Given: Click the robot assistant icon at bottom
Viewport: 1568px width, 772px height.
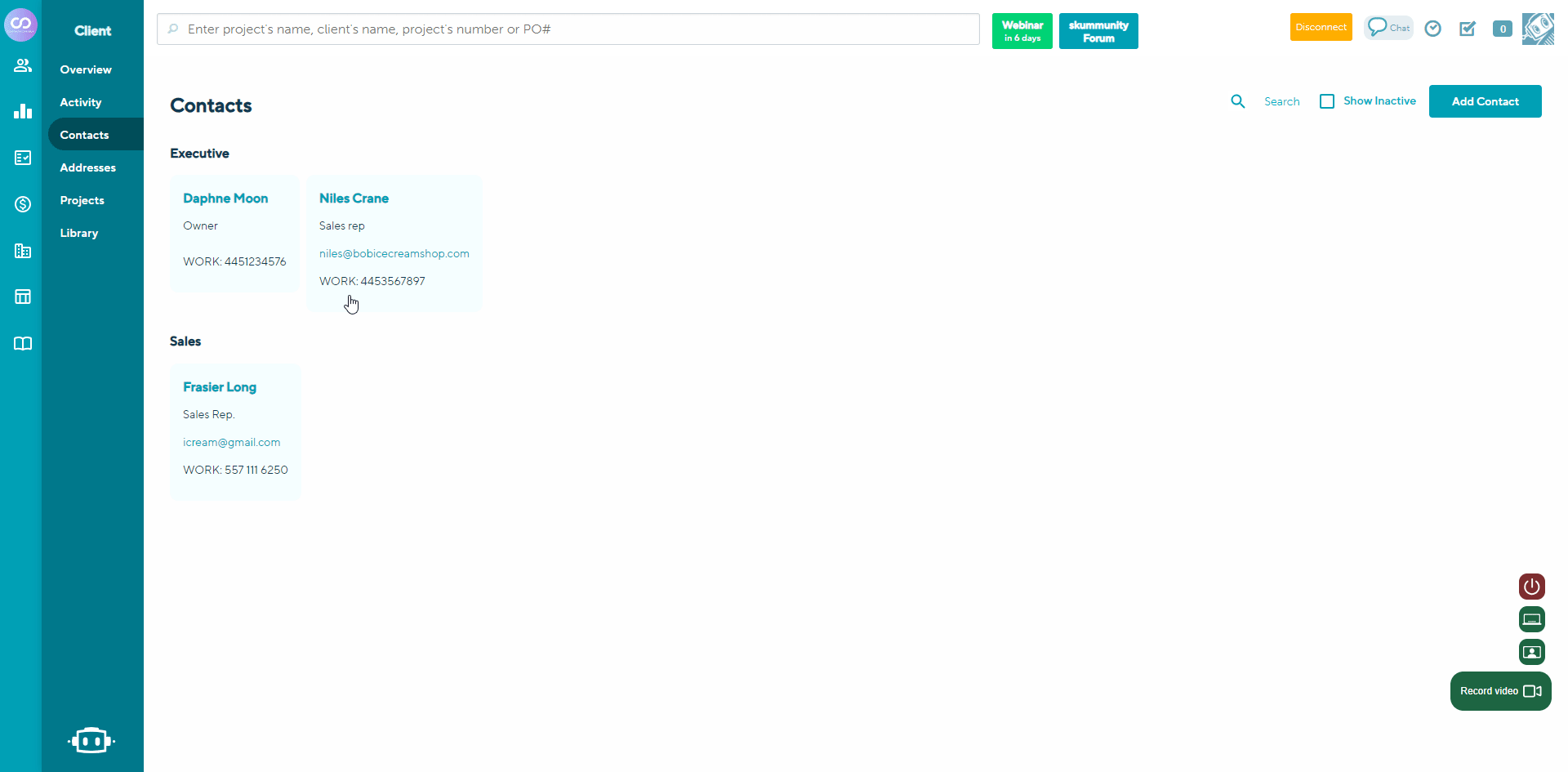Looking at the screenshot, I should point(91,740).
